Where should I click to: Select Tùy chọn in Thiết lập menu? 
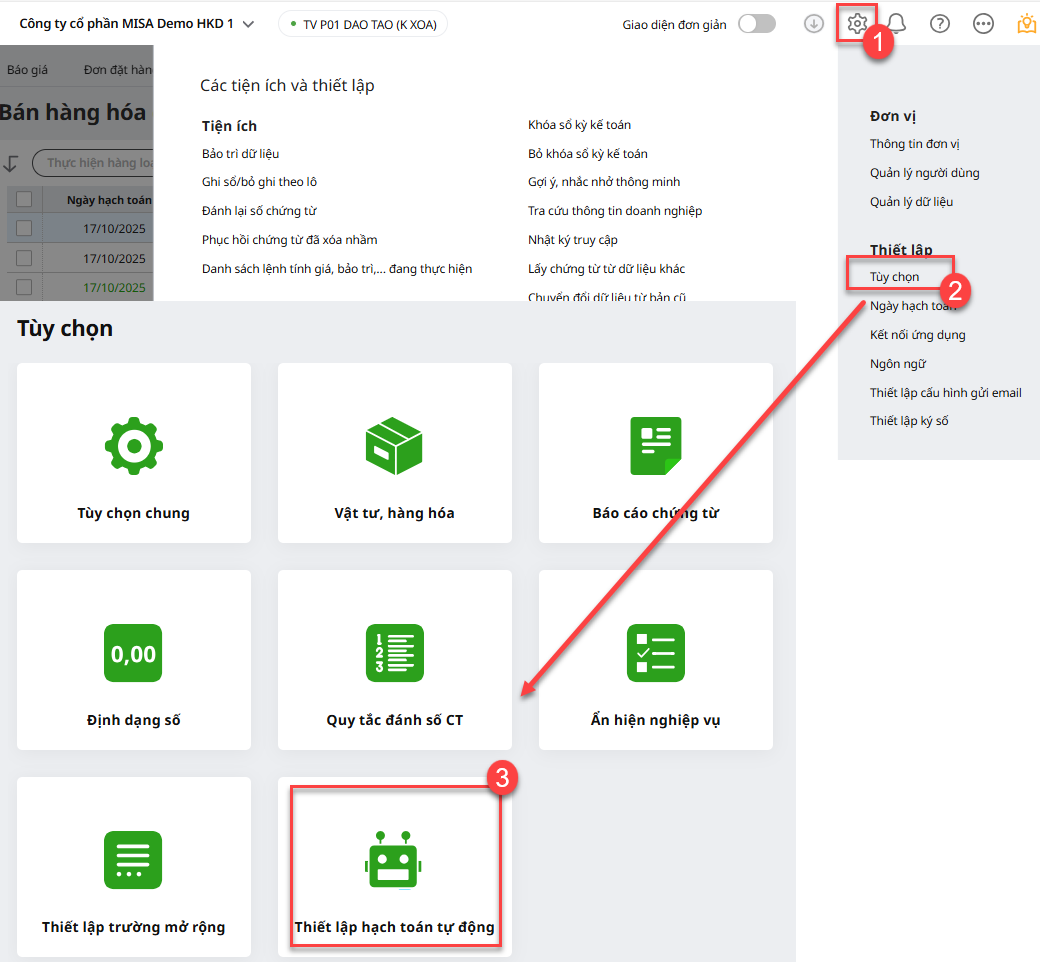point(894,277)
